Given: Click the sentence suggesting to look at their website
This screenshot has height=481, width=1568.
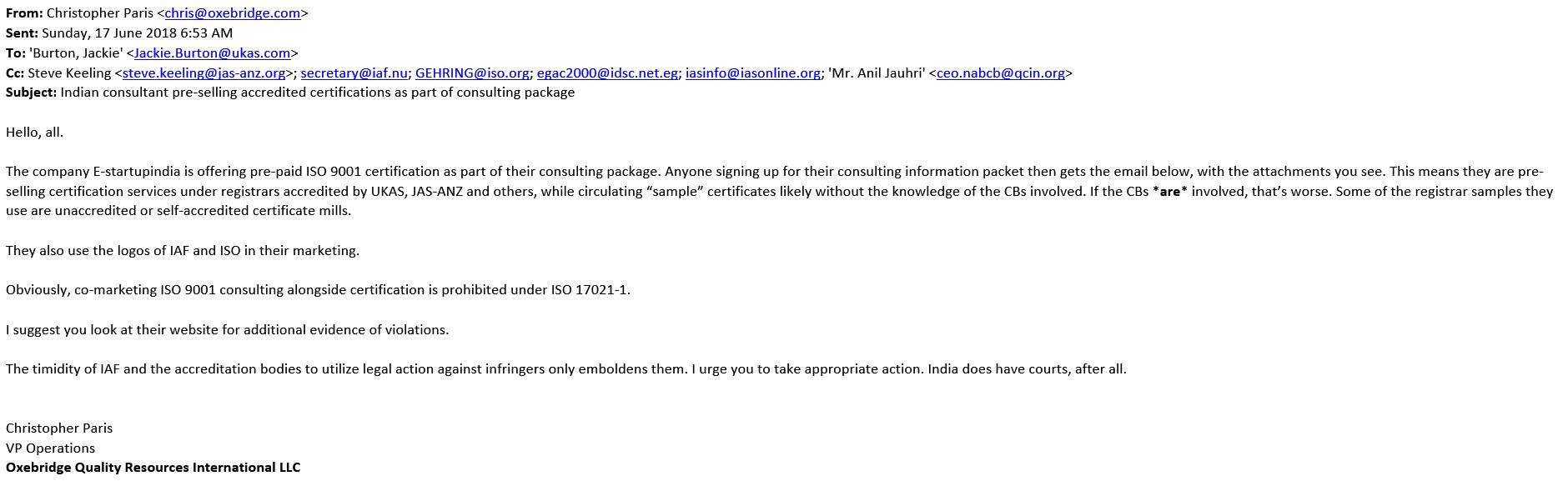Looking at the screenshot, I should pyautogui.click(x=227, y=330).
